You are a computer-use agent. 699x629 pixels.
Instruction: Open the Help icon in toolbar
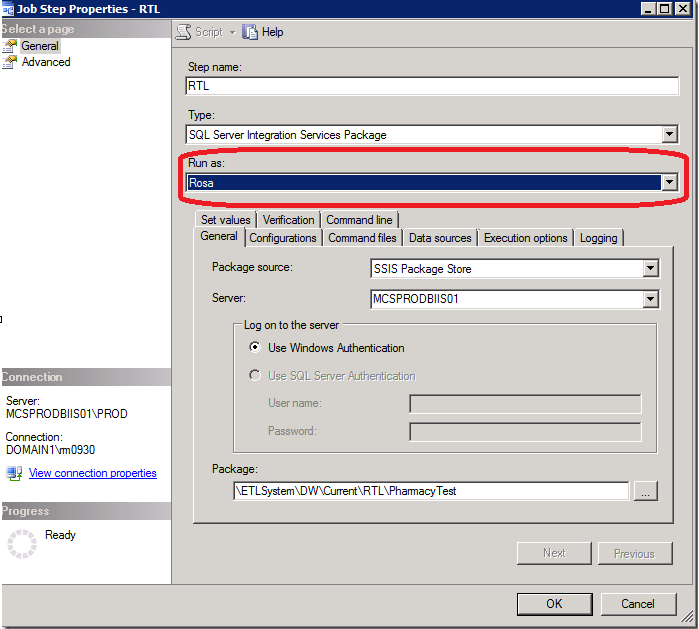[250, 32]
